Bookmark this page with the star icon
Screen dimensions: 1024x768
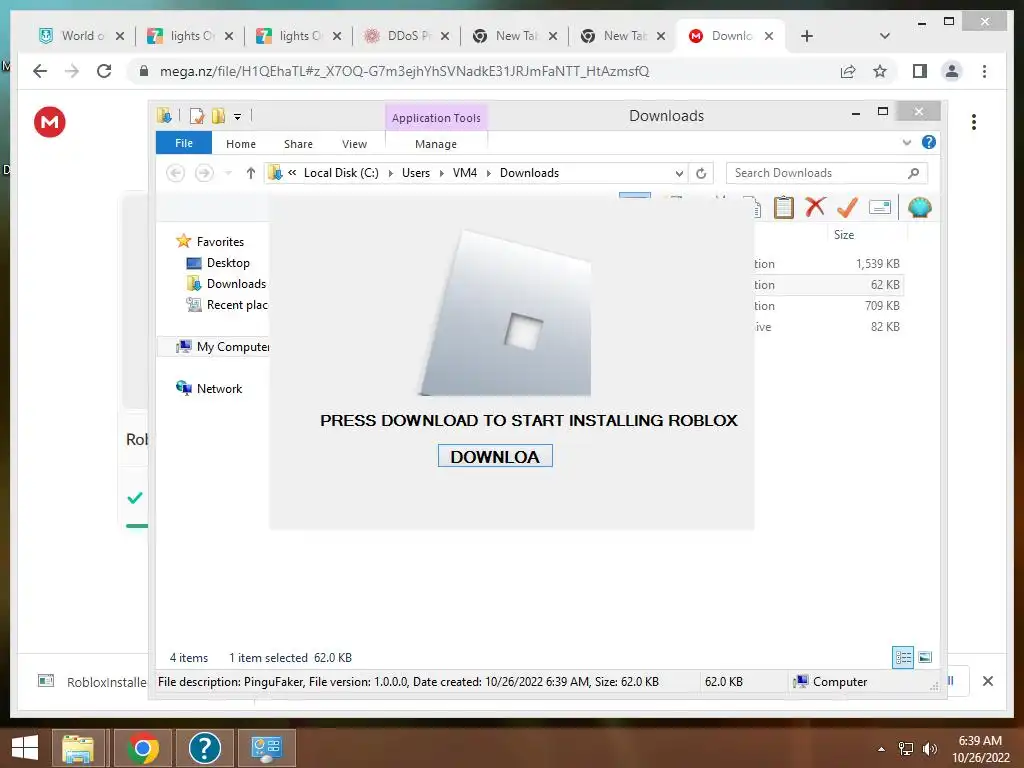click(880, 71)
